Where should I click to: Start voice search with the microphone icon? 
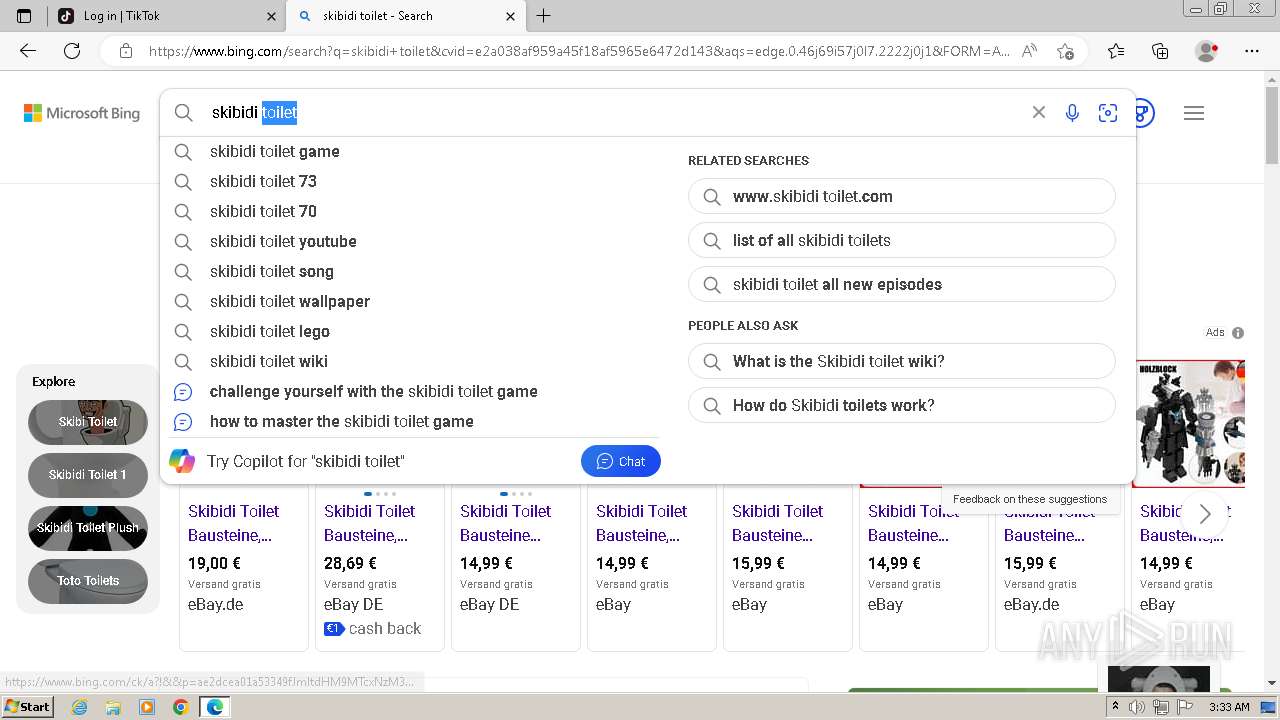[x=1072, y=113]
